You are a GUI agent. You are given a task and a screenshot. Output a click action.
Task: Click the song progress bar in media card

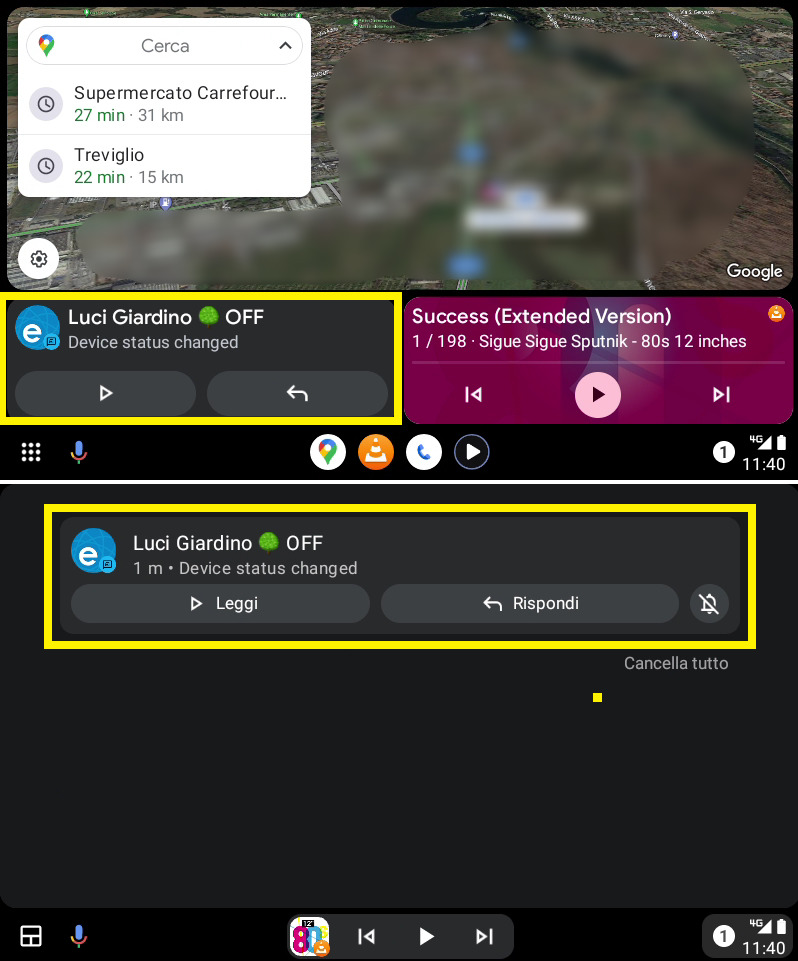(598, 362)
